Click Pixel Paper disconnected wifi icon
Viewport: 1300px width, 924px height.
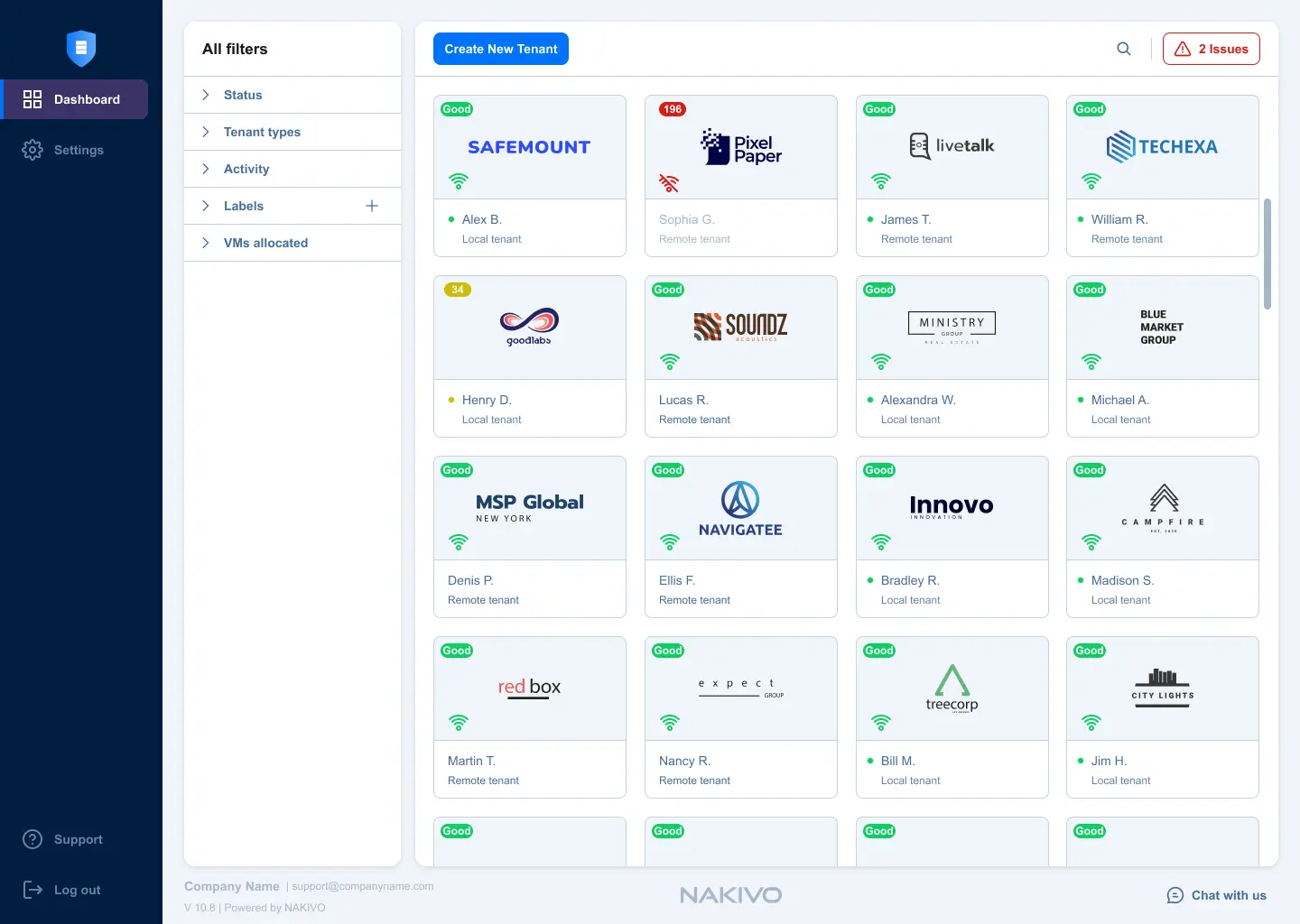pos(669,183)
